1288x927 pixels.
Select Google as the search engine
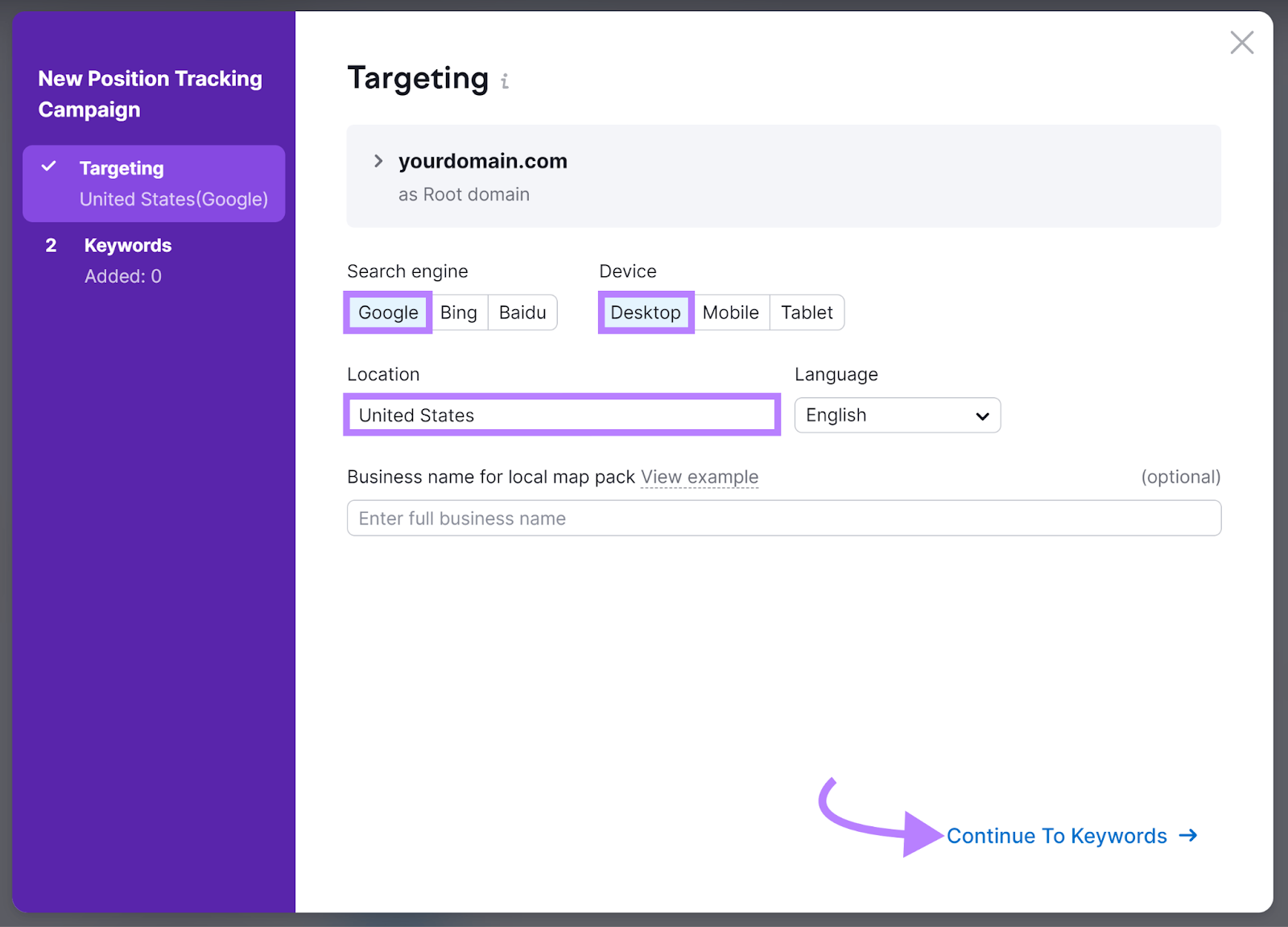pos(387,312)
